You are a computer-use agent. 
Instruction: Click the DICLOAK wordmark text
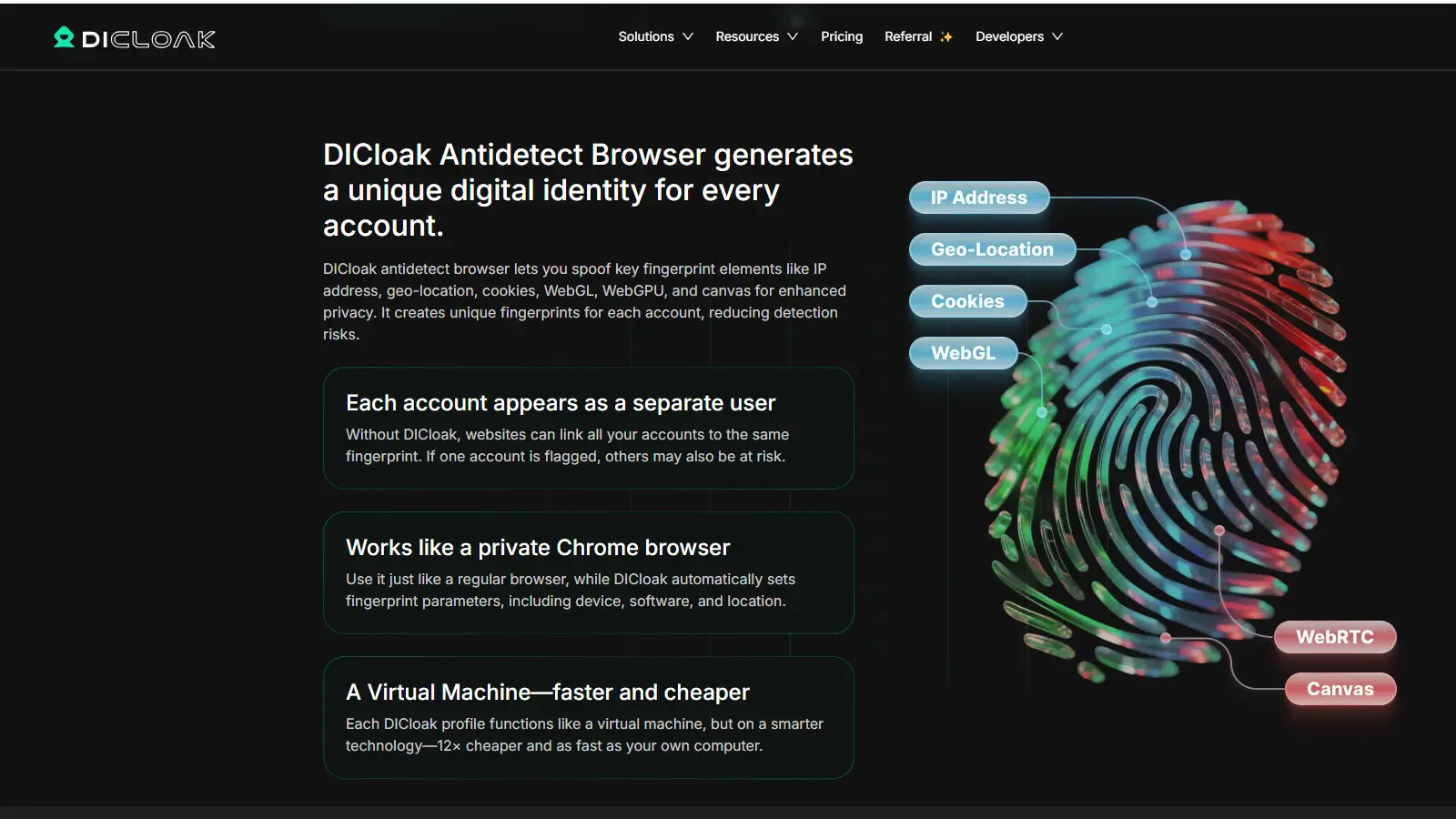tap(148, 39)
